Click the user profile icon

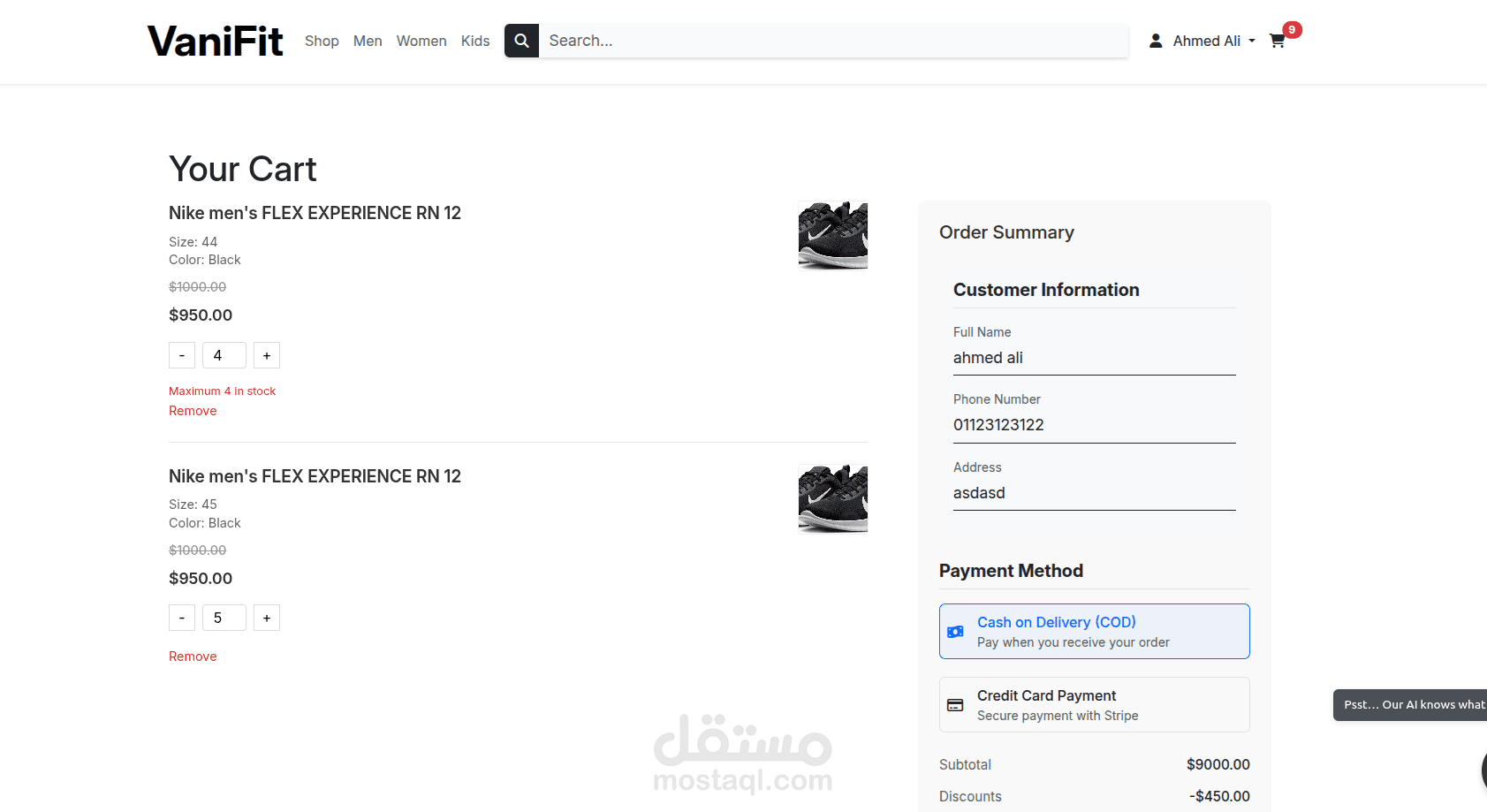click(1156, 41)
